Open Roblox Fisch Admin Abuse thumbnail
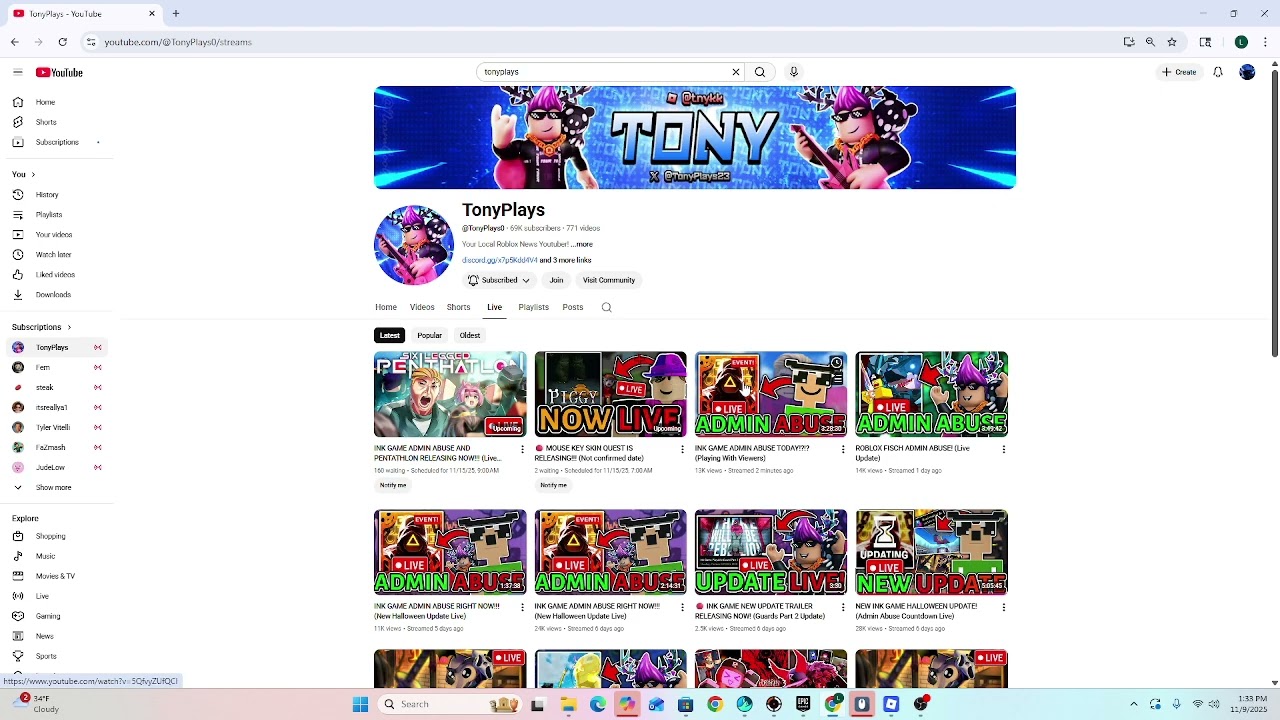The height and width of the screenshot is (720, 1280). pos(932,394)
